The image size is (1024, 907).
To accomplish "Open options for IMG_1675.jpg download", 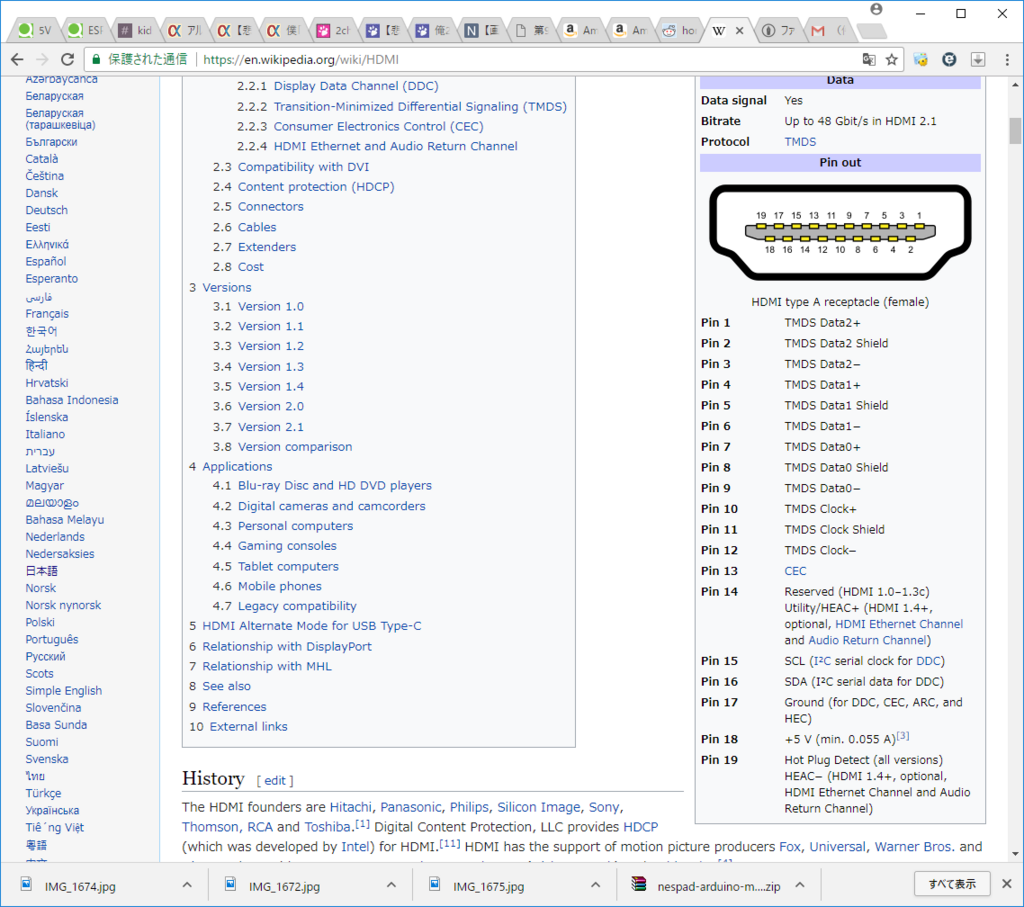I will click(x=596, y=885).
